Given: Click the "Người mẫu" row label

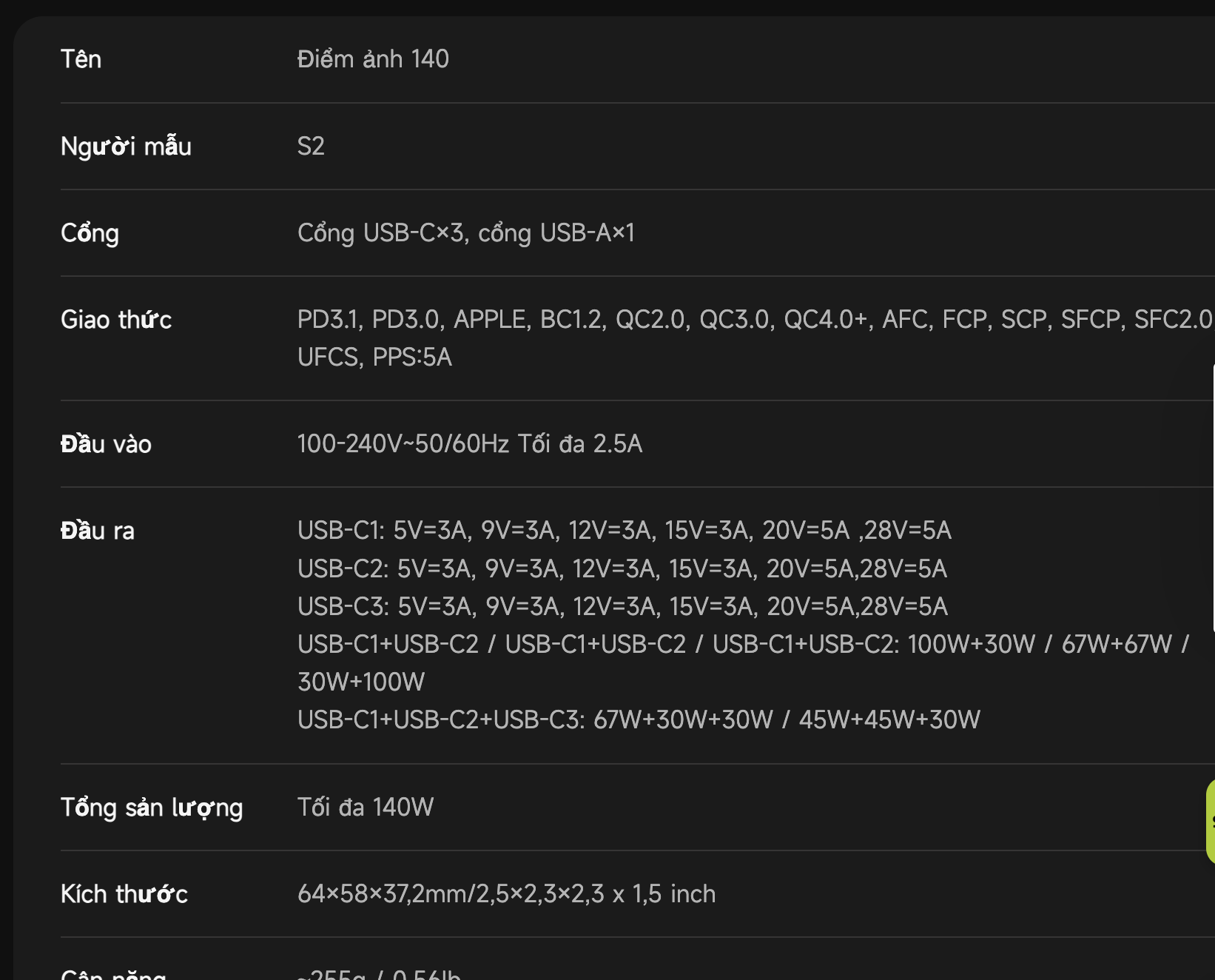Looking at the screenshot, I should point(126,147).
